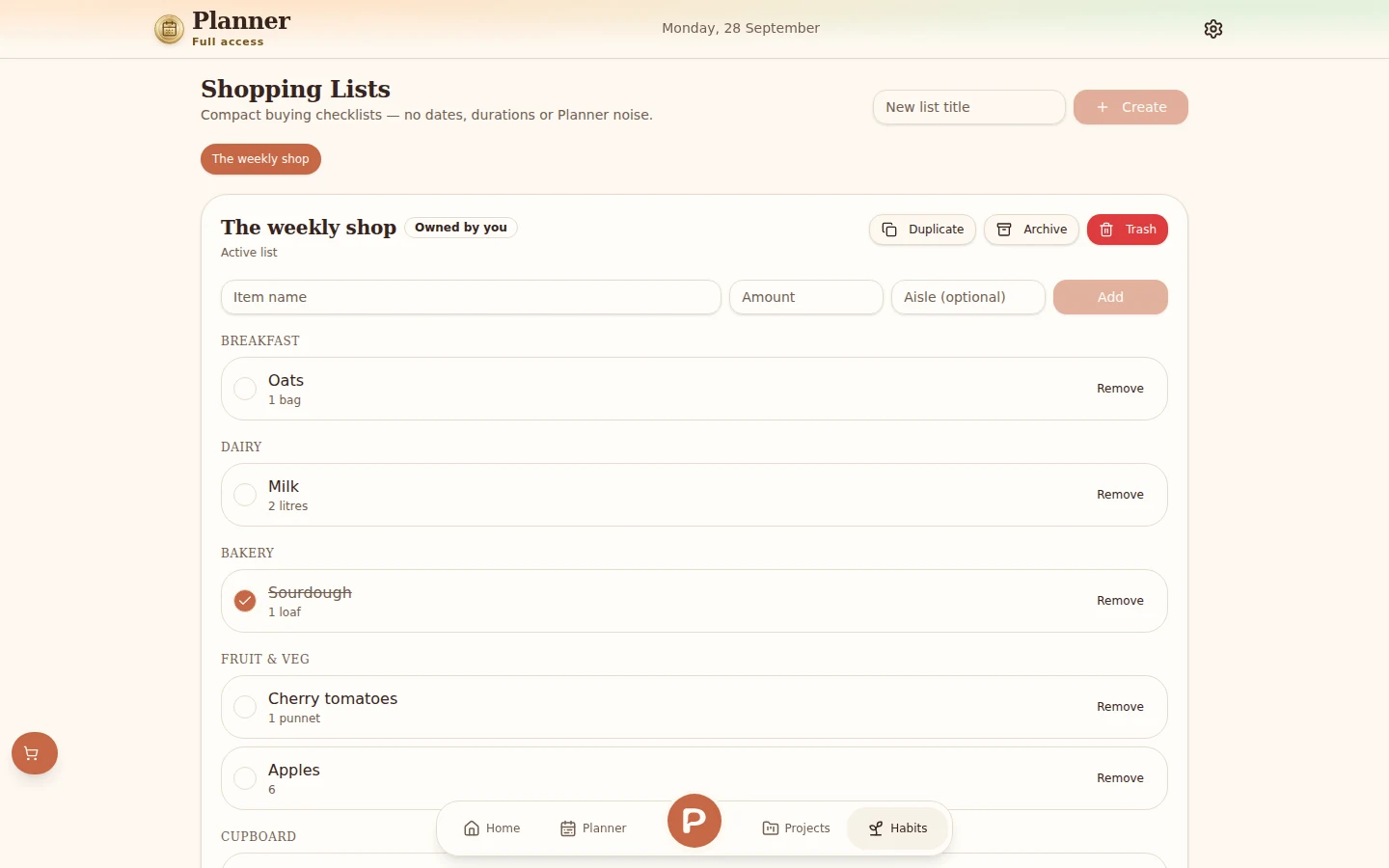Screen dimensions: 1389x868
Task: Click the Add item button
Action: (1110, 297)
